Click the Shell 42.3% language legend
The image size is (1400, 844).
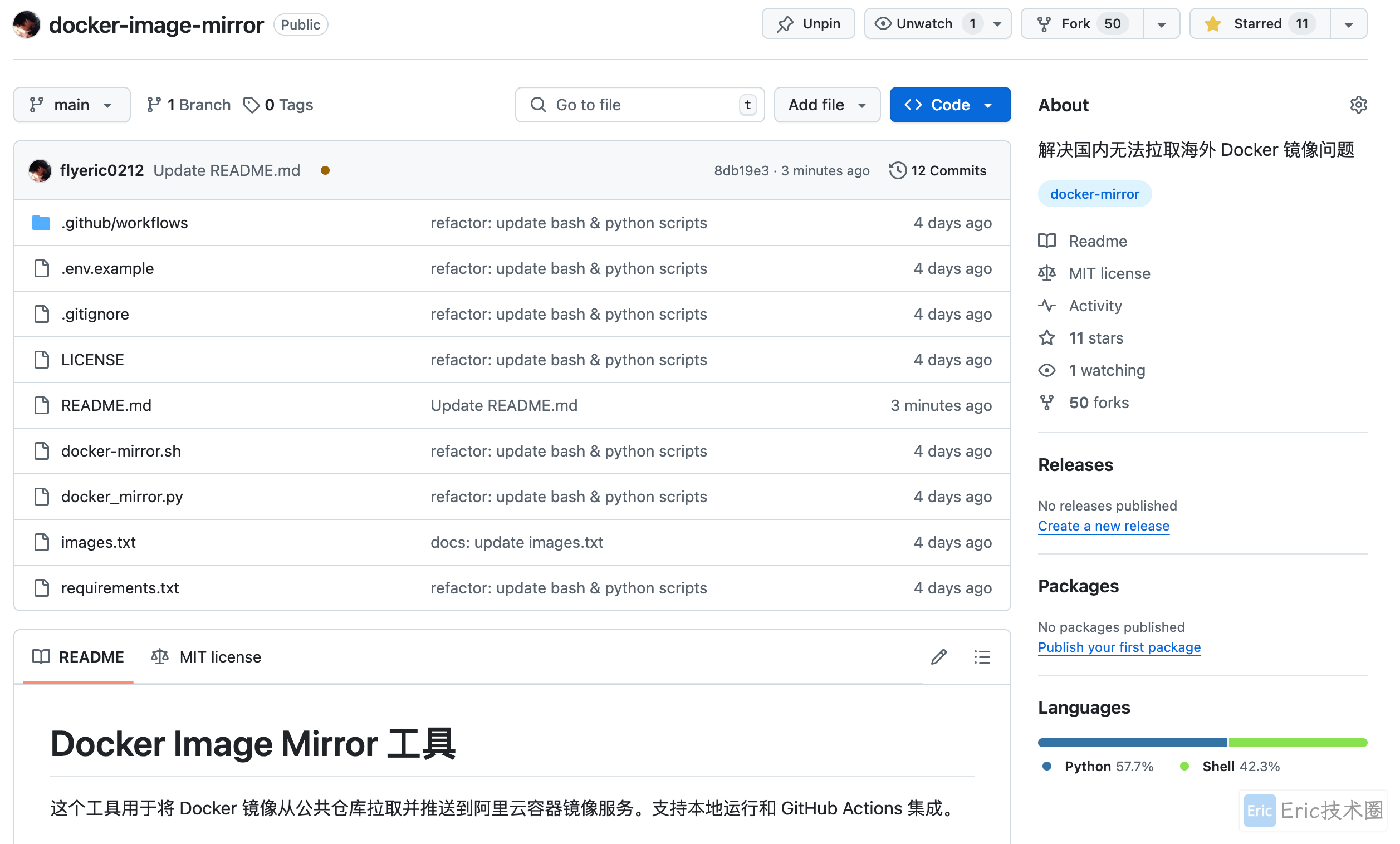[x=1230, y=766]
